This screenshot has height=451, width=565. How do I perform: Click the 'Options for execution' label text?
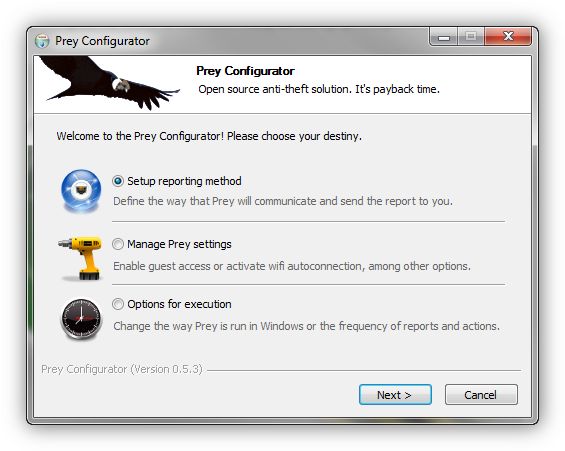pyautogui.click(x=179, y=304)
